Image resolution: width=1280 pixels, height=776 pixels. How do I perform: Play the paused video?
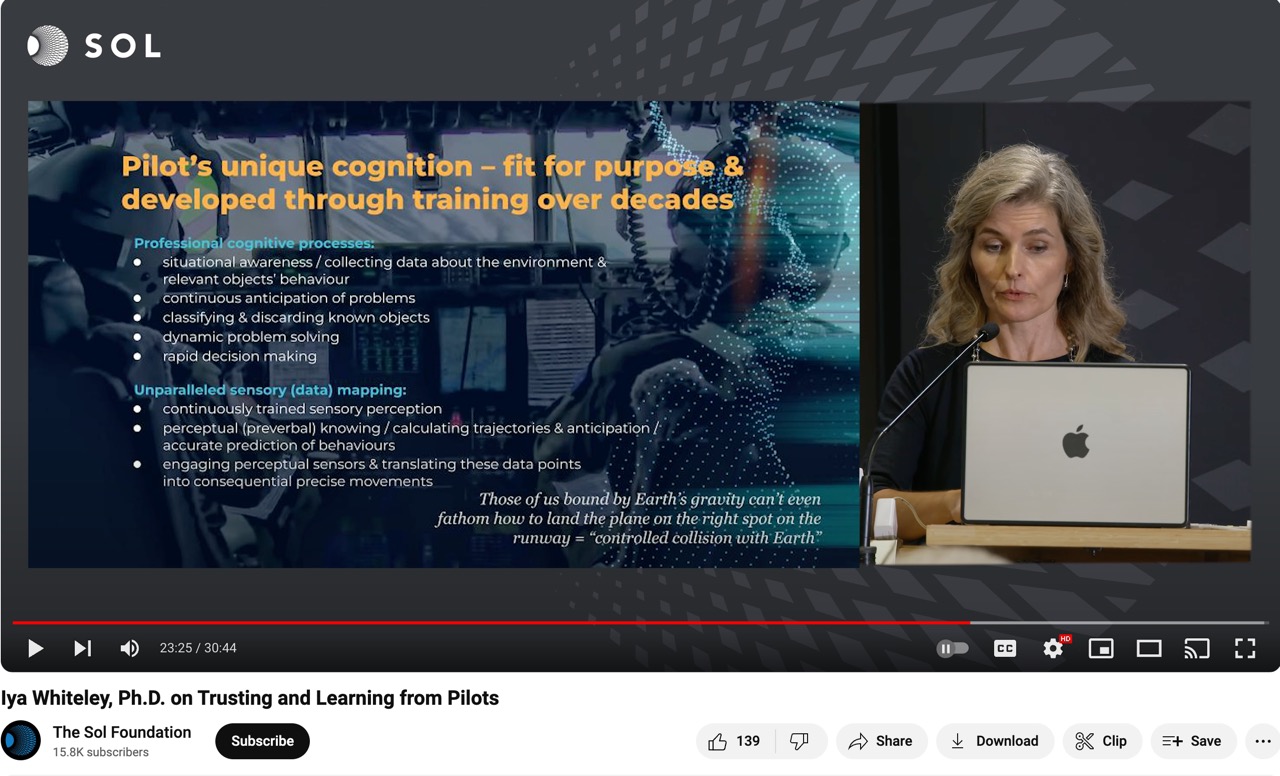point(35,648)
